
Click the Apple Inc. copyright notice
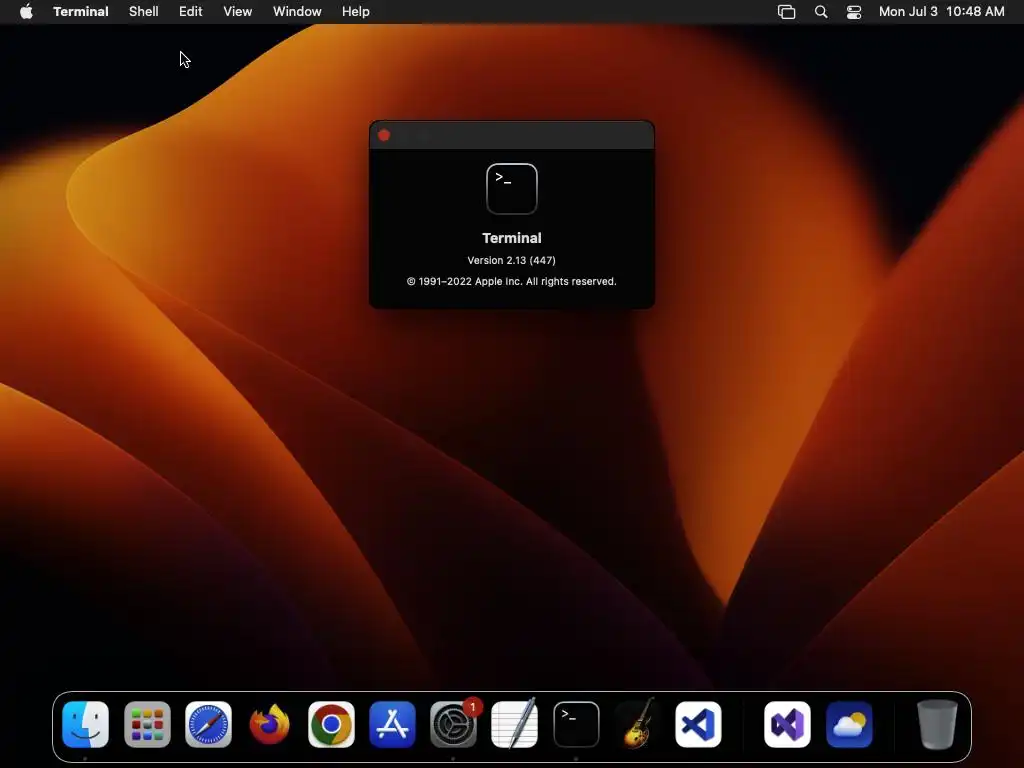[511, 281]
